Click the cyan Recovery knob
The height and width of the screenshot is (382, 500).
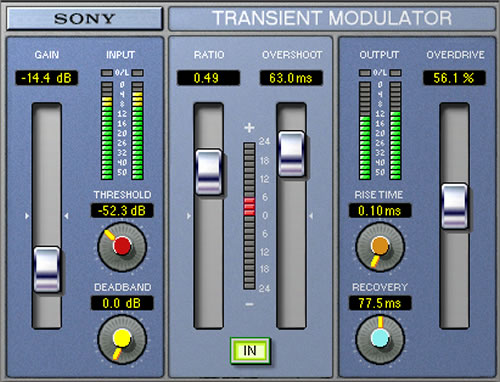click(380, 339)
